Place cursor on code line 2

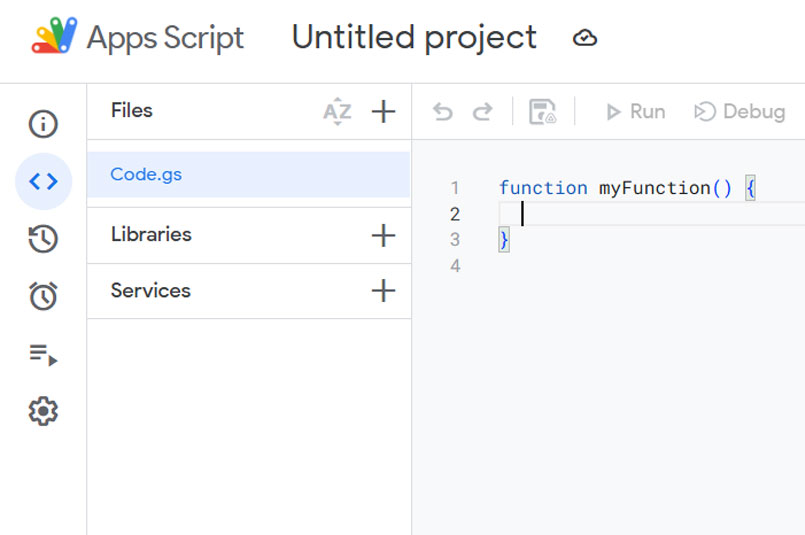click(652, 214)
